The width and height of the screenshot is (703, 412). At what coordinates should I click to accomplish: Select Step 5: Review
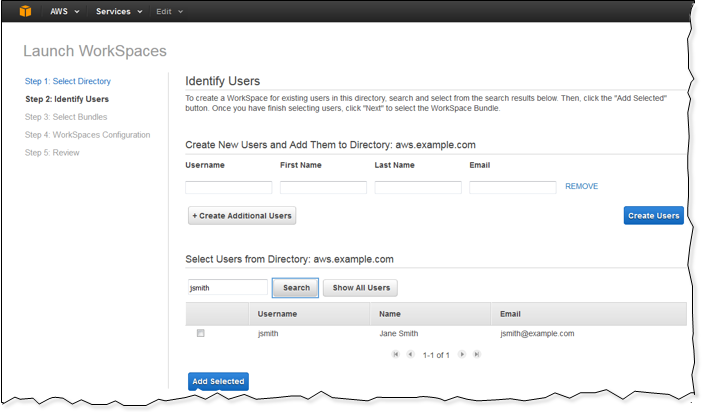[x=52, y=153]
